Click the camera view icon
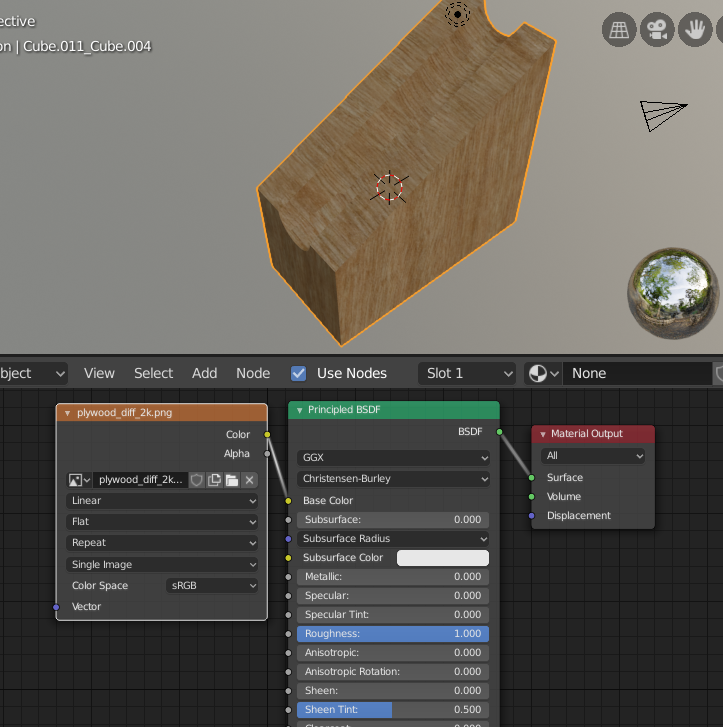This screenshot has height=727, width=723. tap(657, 30)
